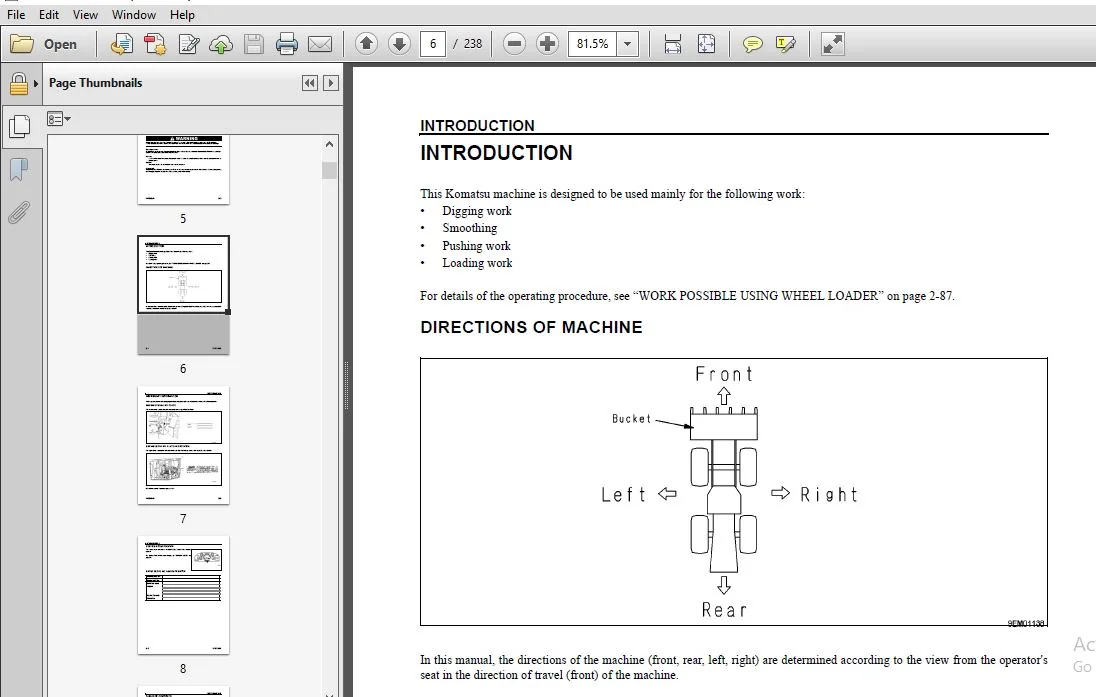Click thumbnails scrollbar up arrow
Viewport: 1096px width, 697px height.
click(329, 144)
